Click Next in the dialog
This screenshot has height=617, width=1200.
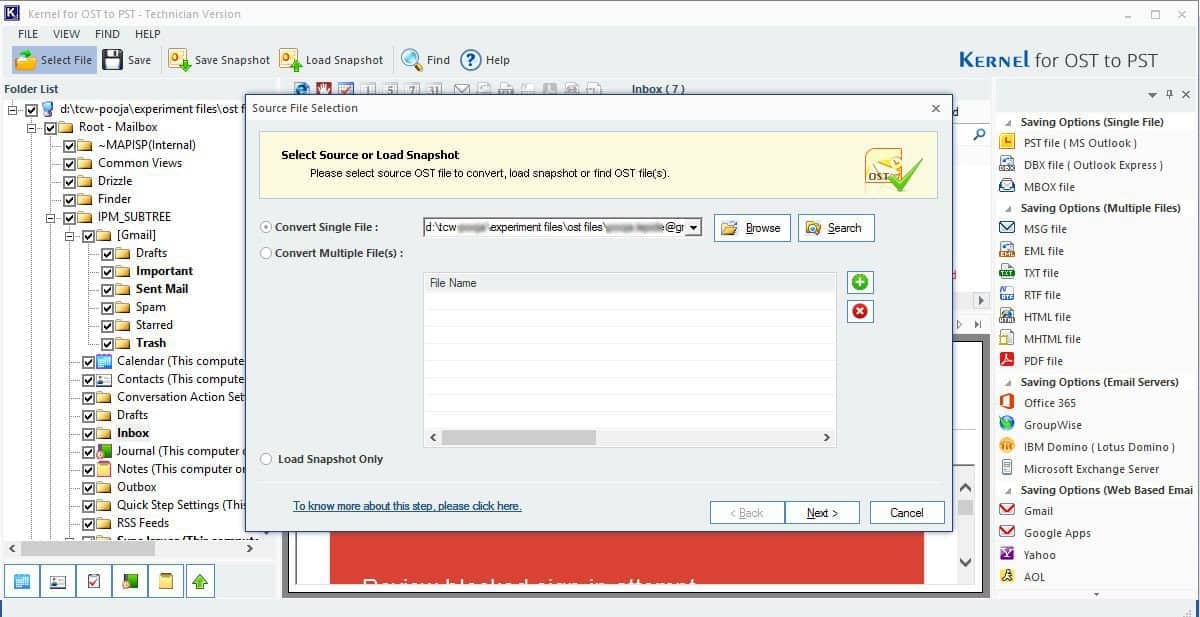pyautogui.click(x=821, y=513)
